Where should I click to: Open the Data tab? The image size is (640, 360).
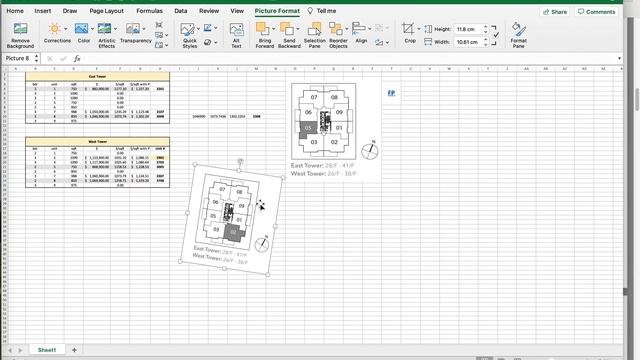click(181, 11)
